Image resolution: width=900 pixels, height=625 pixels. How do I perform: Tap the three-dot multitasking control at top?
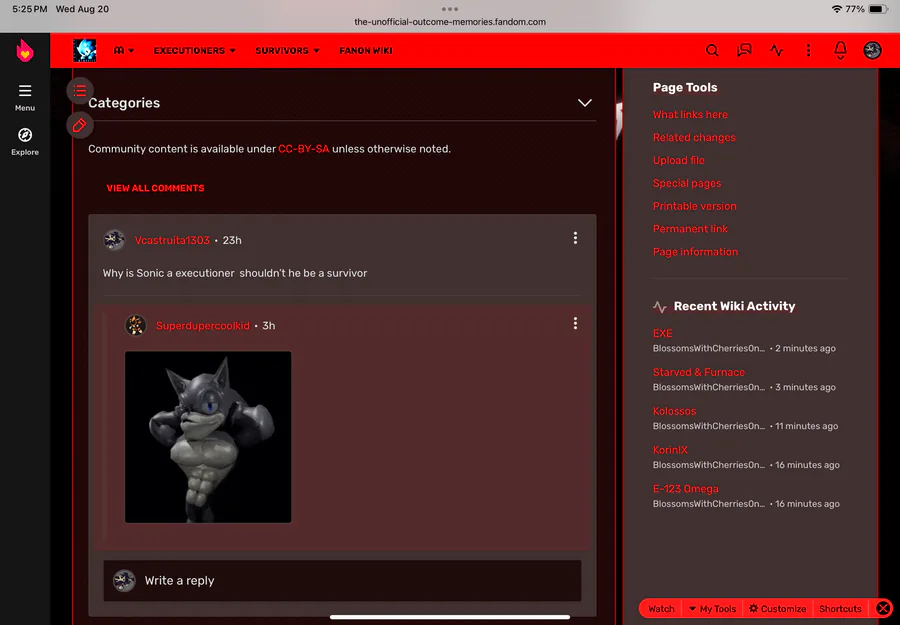pyautogui.click(x=450, y=9)
